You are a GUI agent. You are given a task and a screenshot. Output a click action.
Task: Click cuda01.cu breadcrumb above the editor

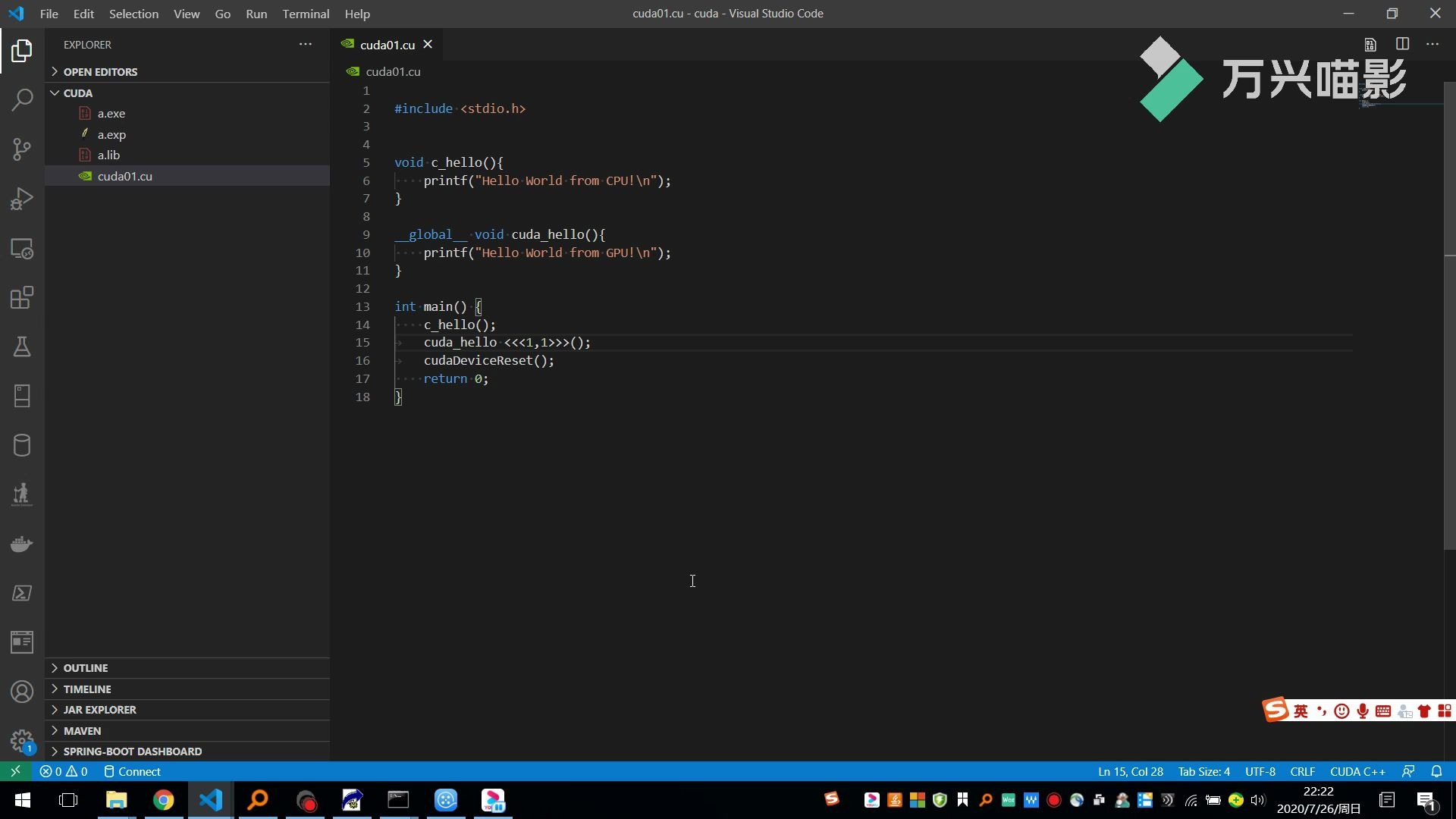(x=393, y=71)
